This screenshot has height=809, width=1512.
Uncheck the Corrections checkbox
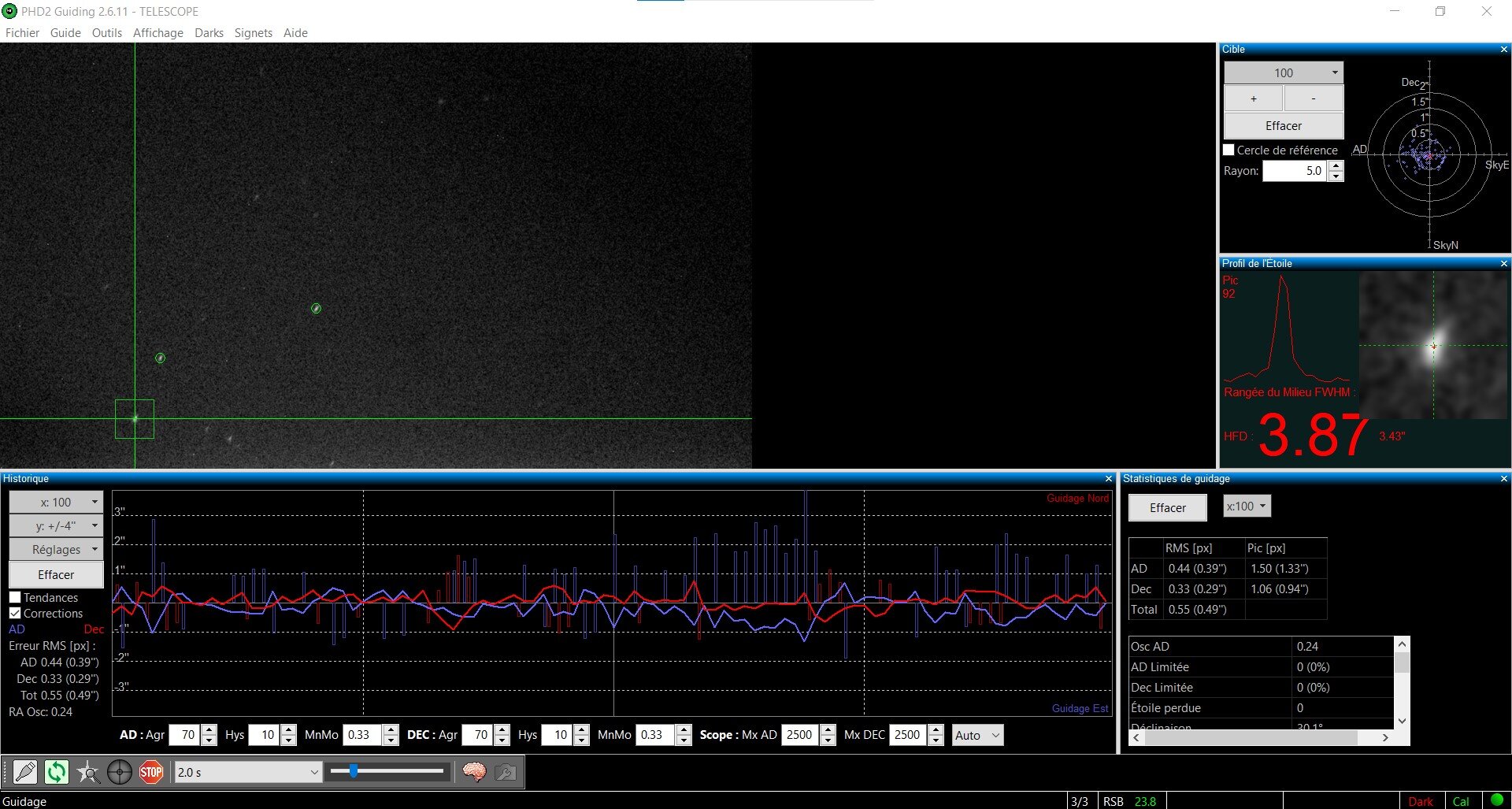click(x=15, y=614)
